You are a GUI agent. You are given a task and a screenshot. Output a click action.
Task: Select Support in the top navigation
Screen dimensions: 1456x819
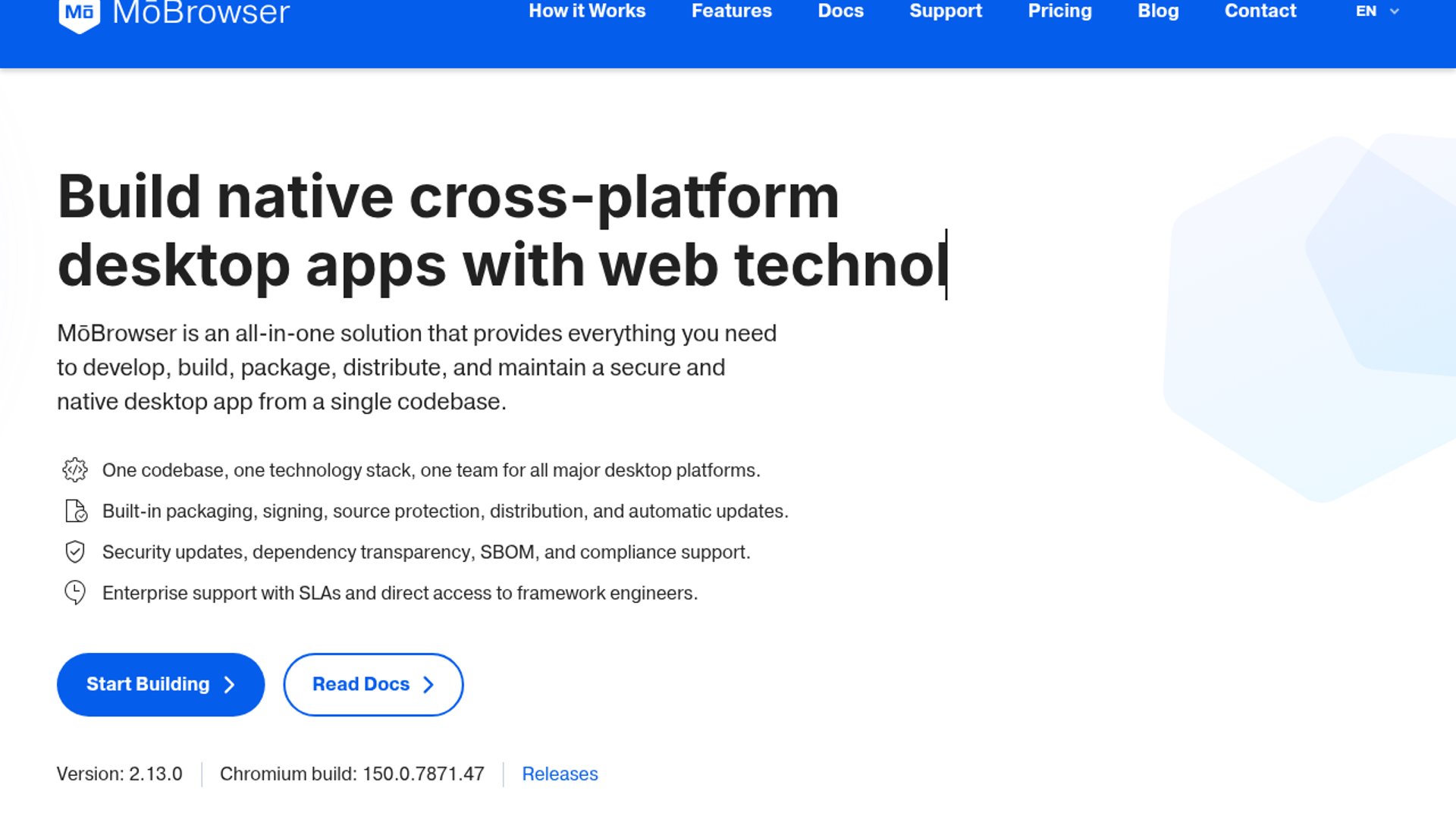[946, 11]
